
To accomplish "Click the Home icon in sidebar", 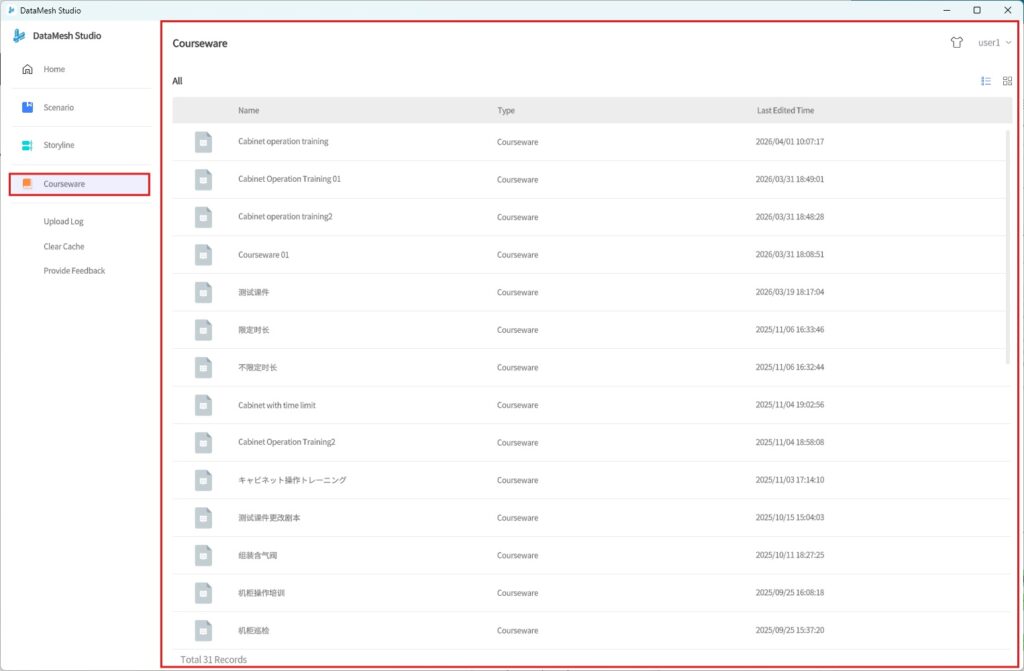I will 27,69.
